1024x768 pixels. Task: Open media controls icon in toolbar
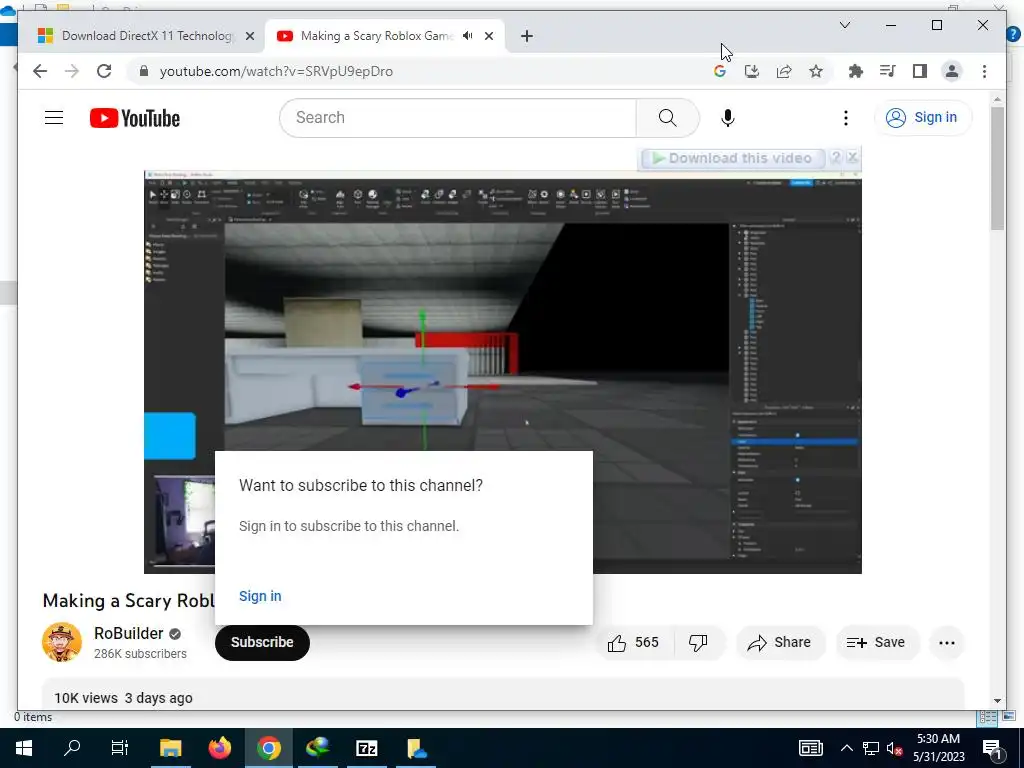click(x=888, y=71)
